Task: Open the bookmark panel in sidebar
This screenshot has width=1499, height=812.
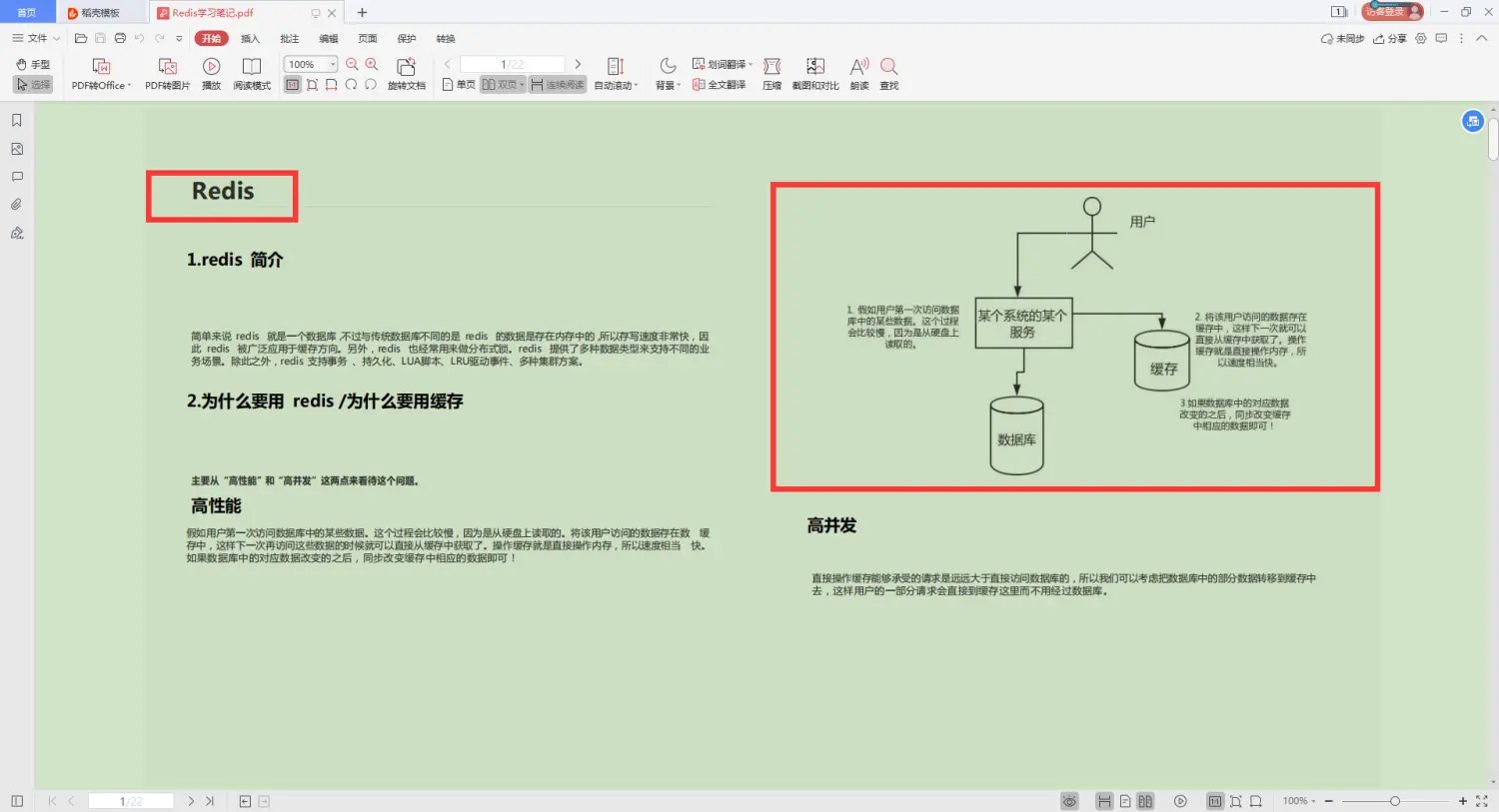Action: (17, 120)
